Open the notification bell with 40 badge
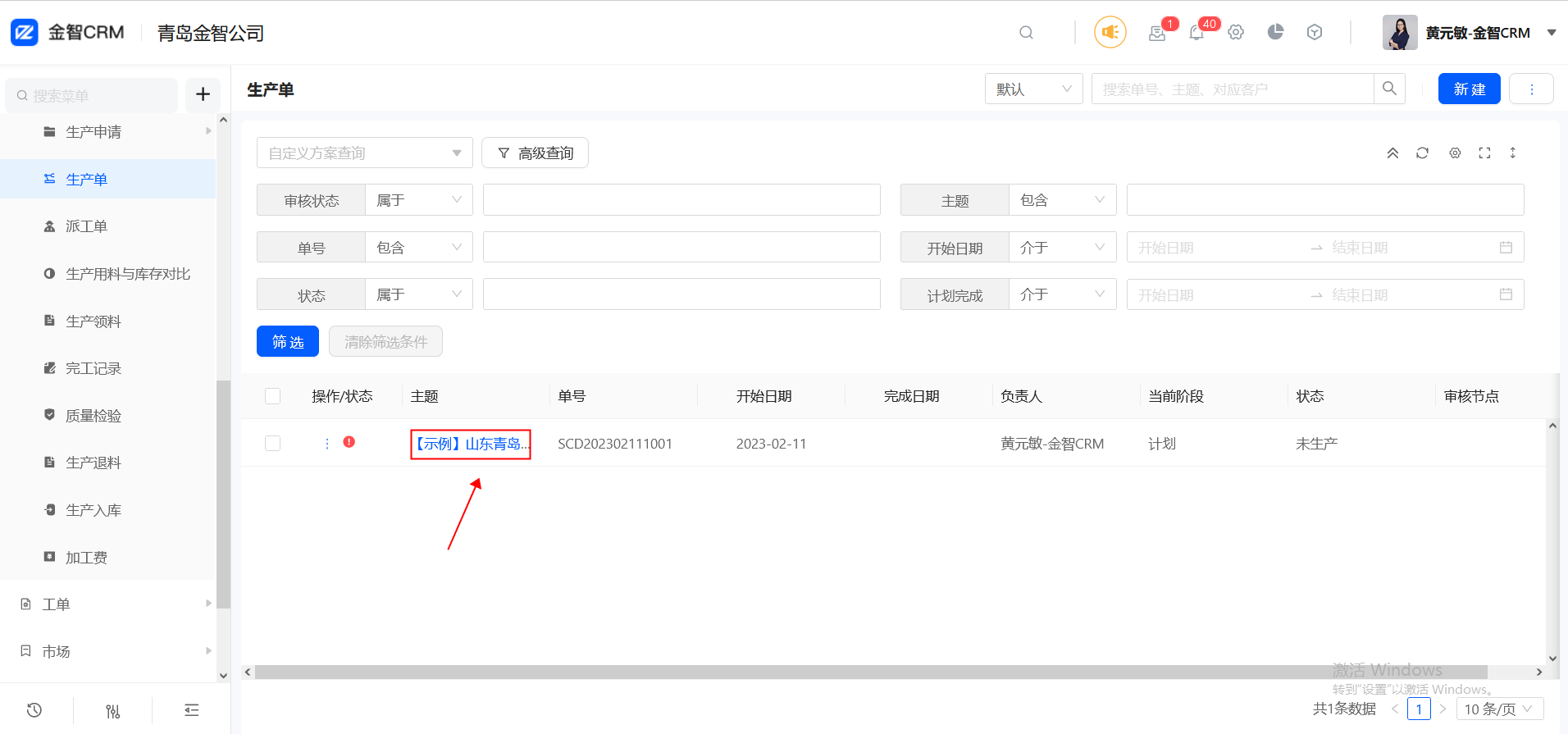The image size is (1568, 734). coord(1197,34)
